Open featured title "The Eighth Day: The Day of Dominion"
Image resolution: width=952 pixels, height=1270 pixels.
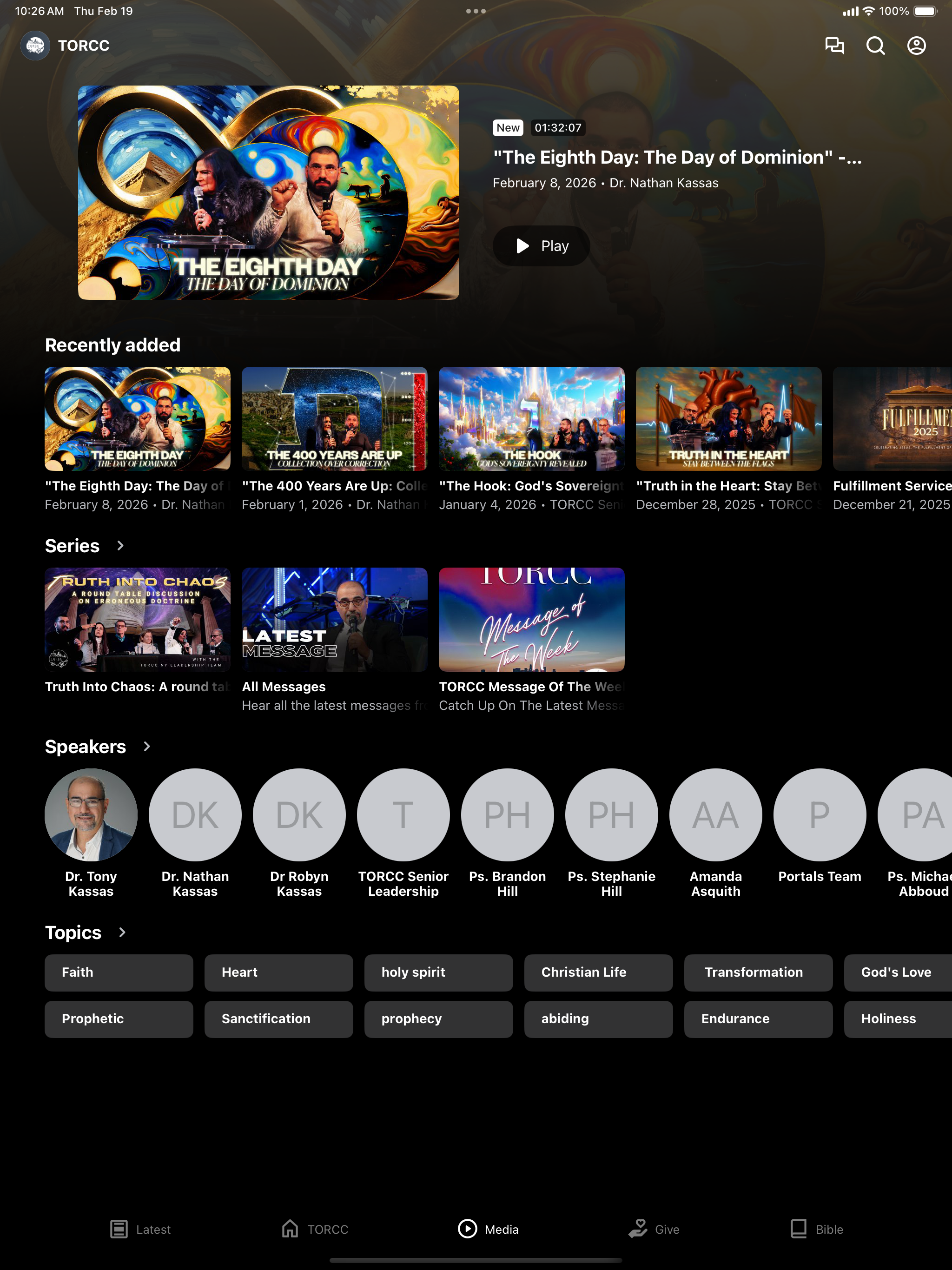tap(677, 157)
